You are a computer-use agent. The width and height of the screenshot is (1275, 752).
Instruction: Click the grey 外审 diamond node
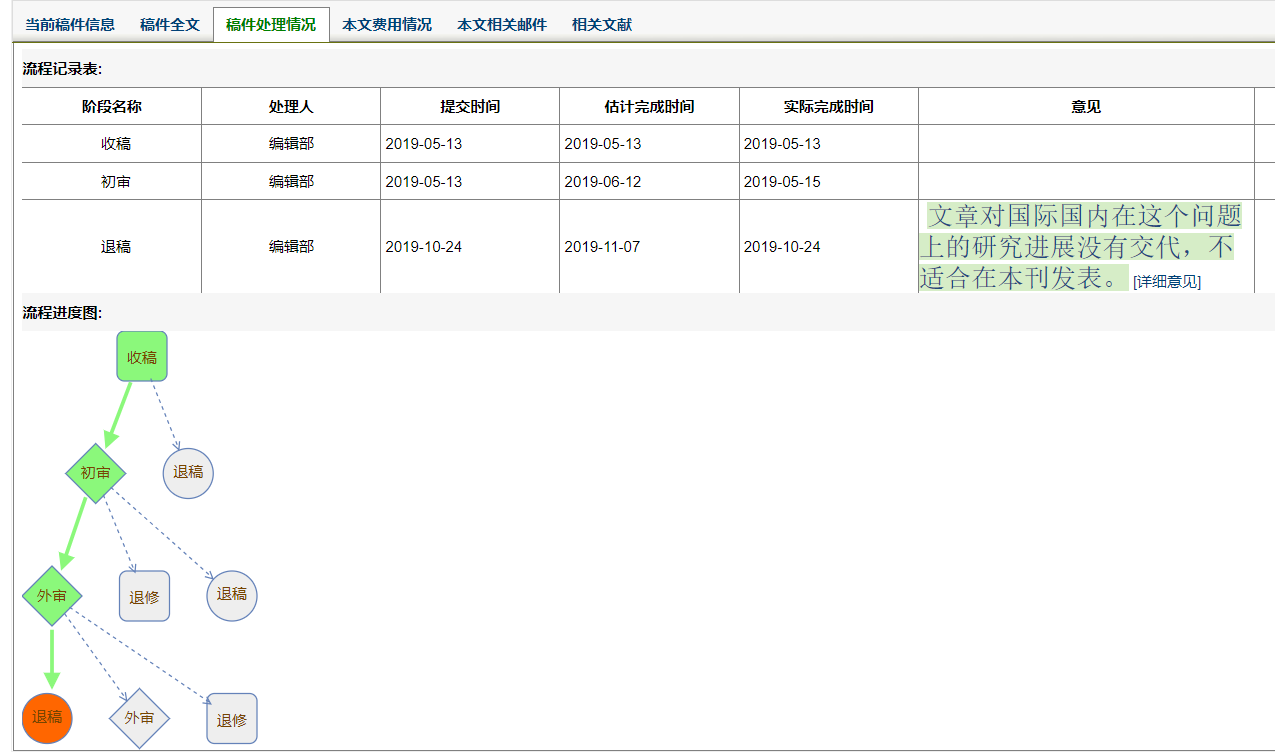pos(139,718)
